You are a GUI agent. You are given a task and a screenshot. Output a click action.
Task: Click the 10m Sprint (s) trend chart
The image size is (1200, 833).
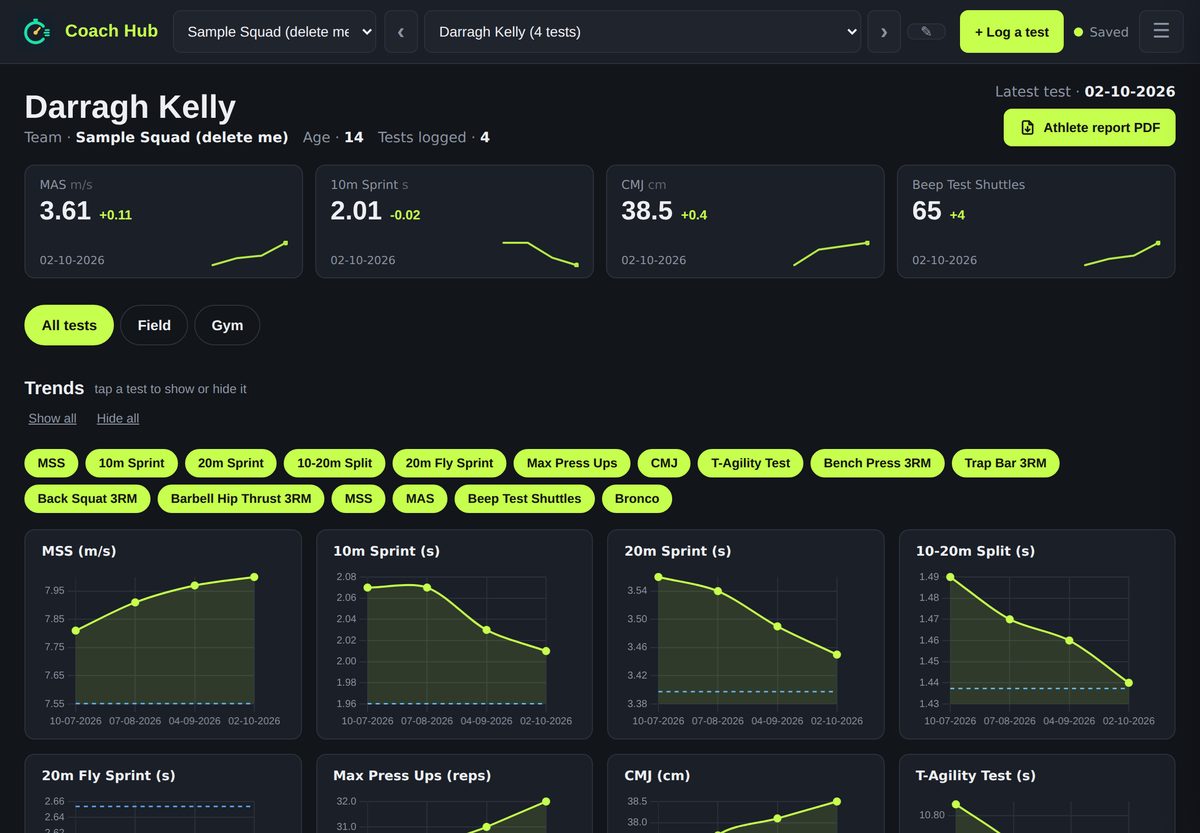pos(455,634)
